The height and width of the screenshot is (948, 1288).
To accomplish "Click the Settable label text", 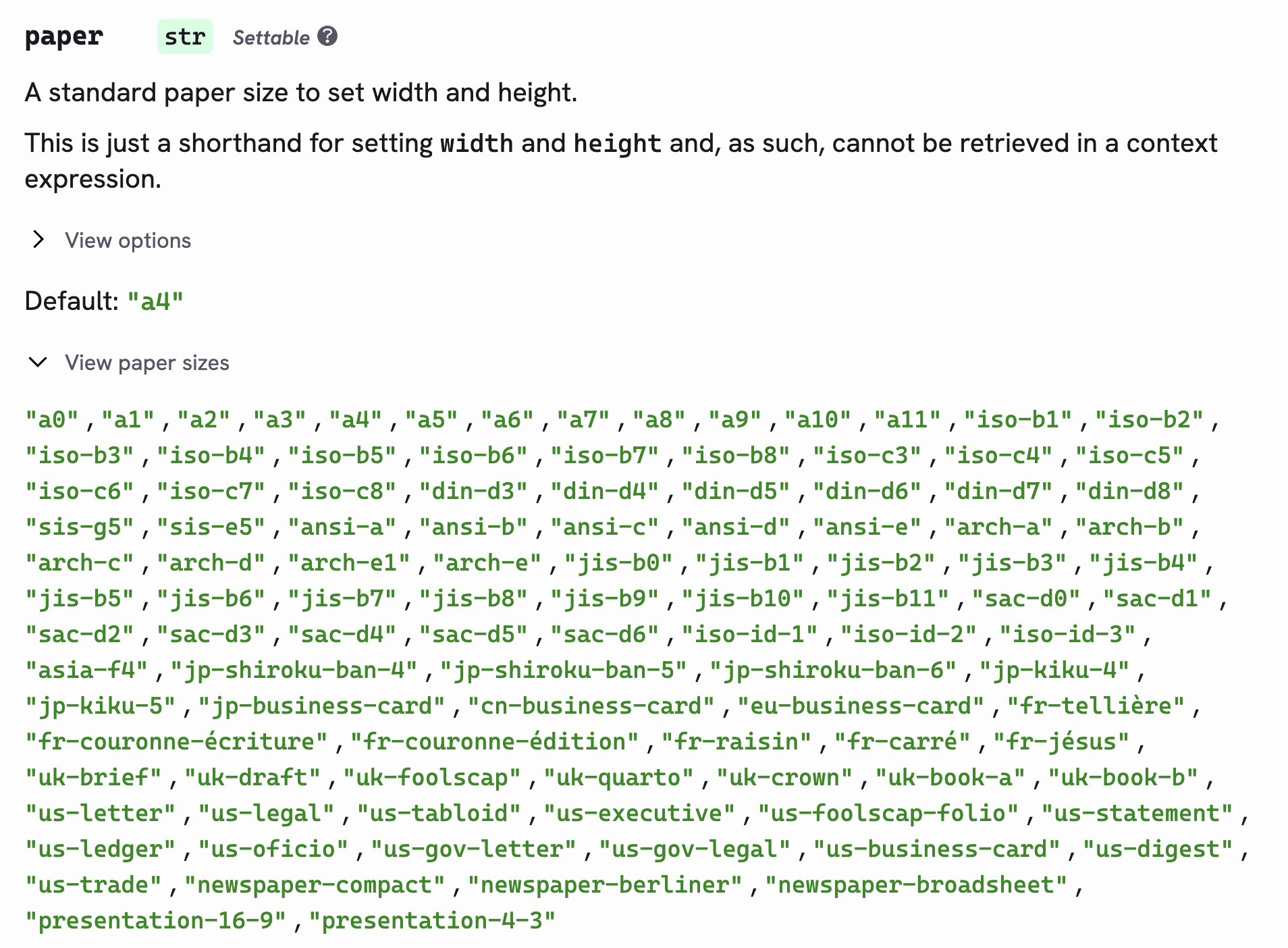I will point(271,38).
